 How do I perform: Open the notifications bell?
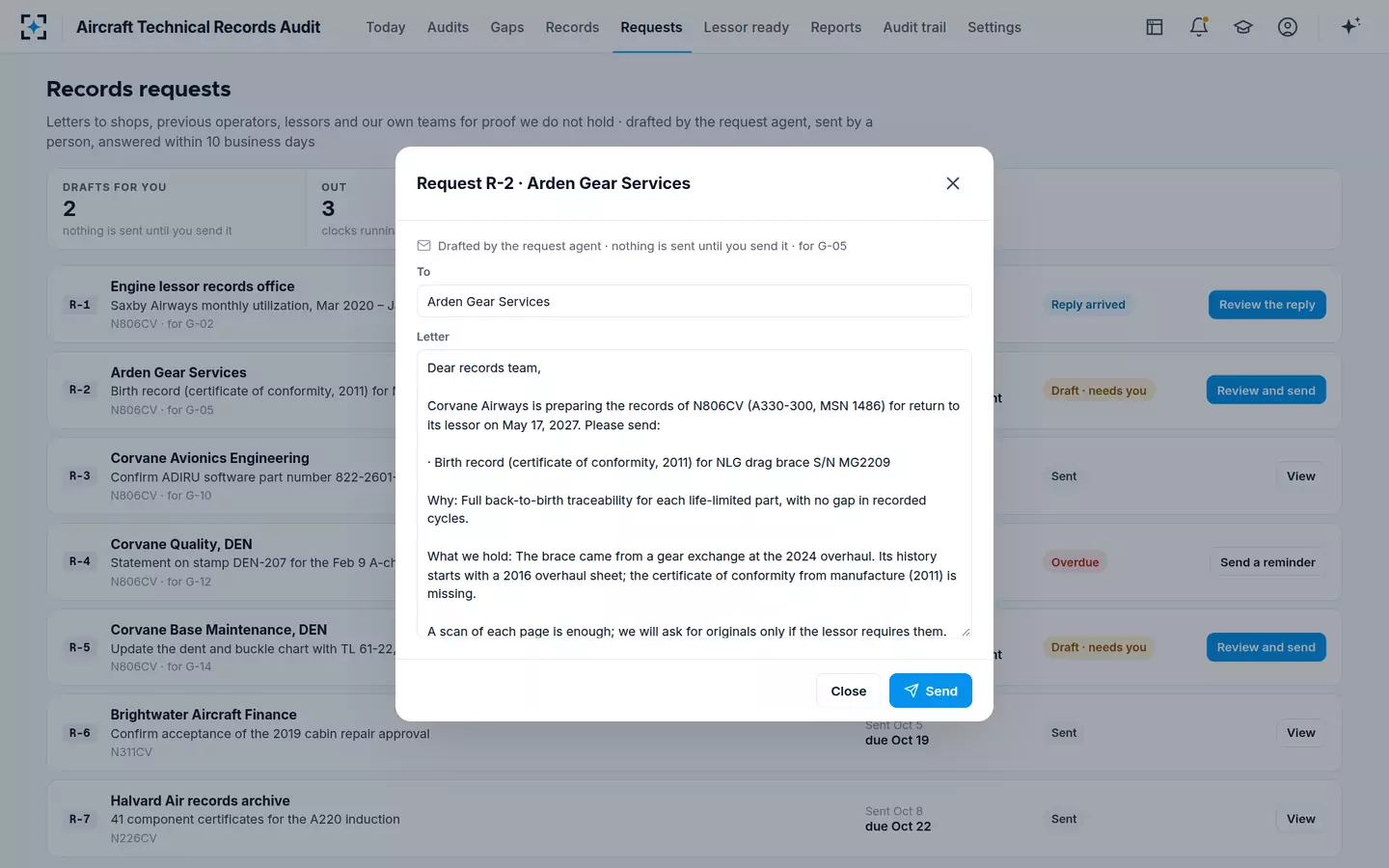click(x=1199, y=27)
